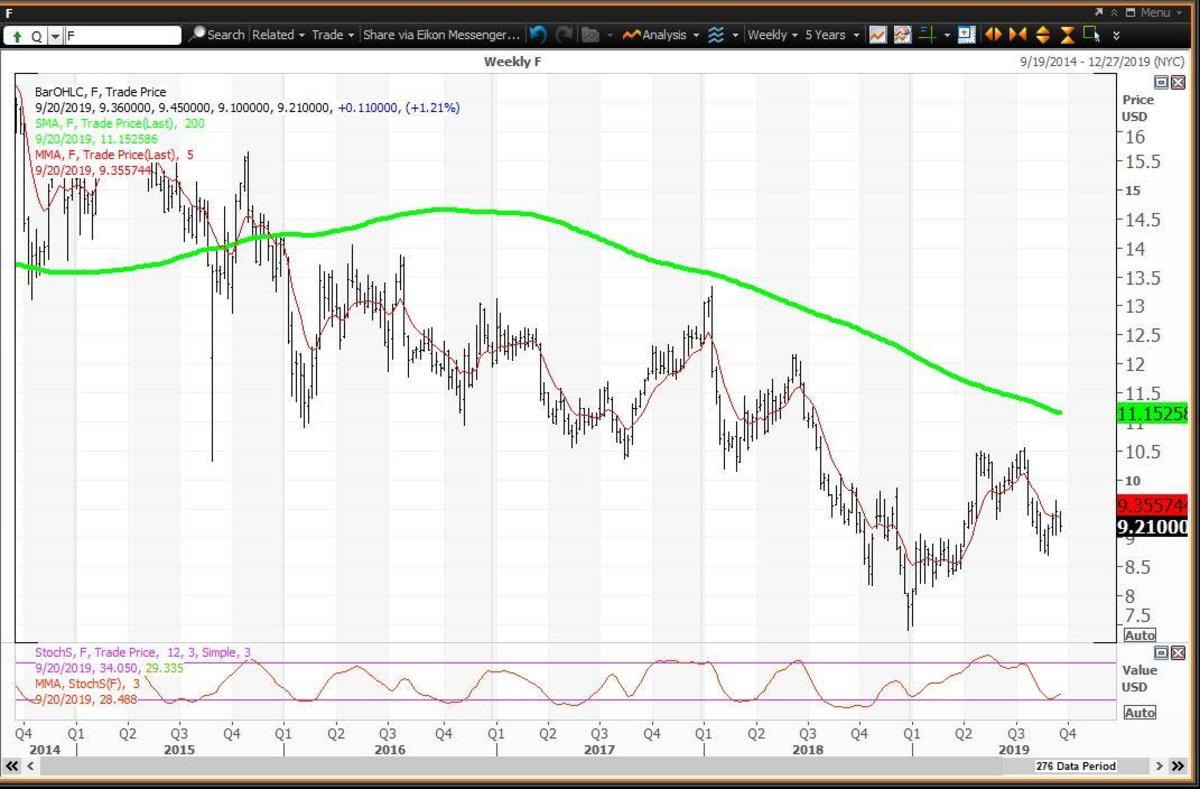Select the green zoom rectangle tool

[1091, 35]
